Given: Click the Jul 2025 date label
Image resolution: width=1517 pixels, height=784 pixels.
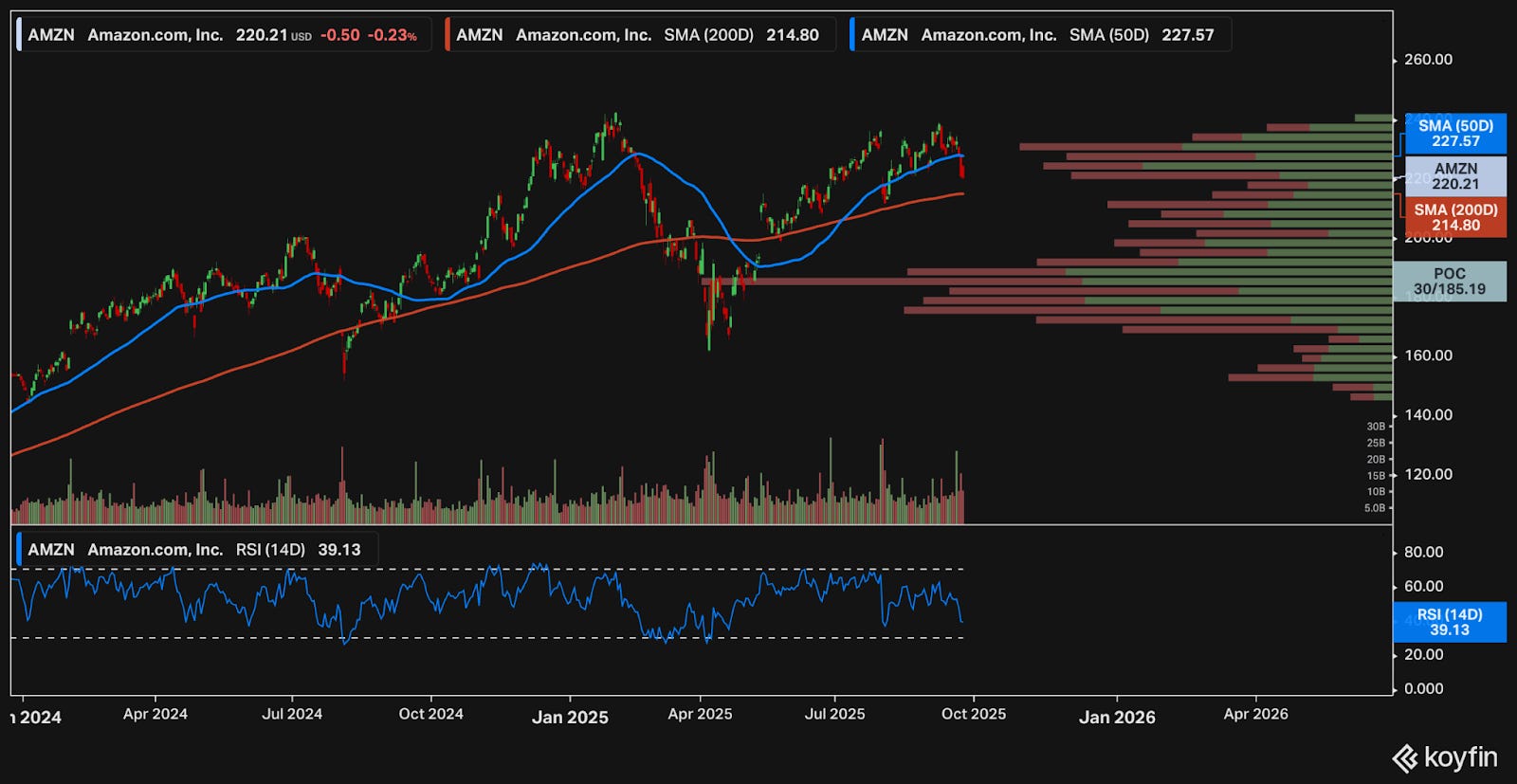Looking at the screenshot, I should pyautogui.click(x=834, y=714).
